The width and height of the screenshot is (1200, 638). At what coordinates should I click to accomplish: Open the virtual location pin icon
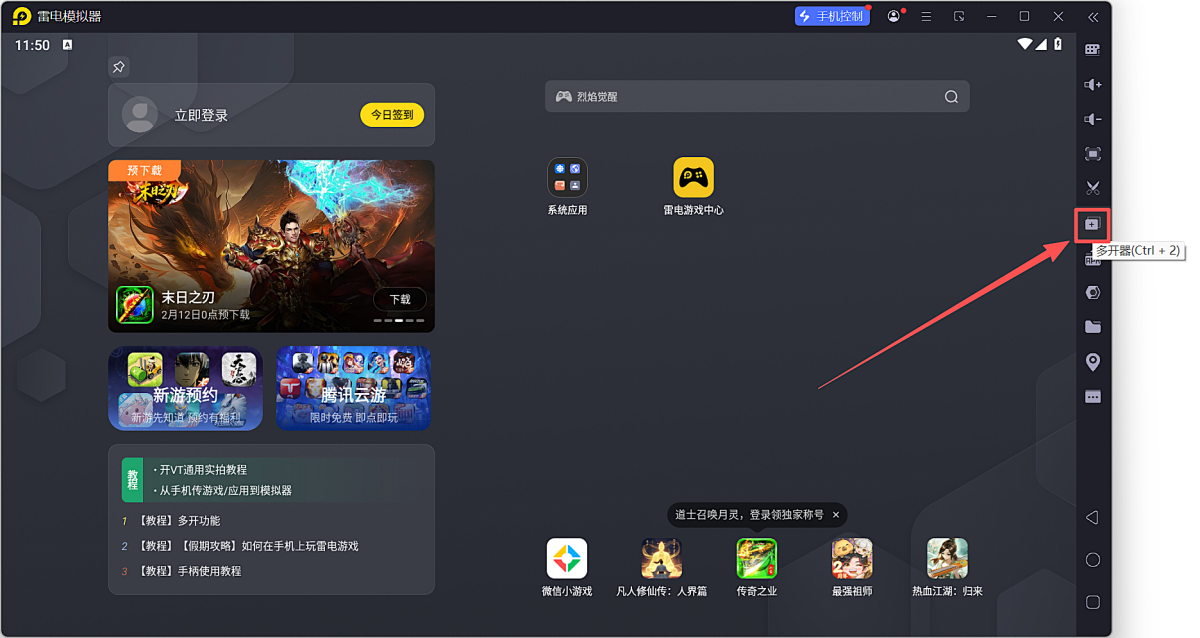(1093, 362)
